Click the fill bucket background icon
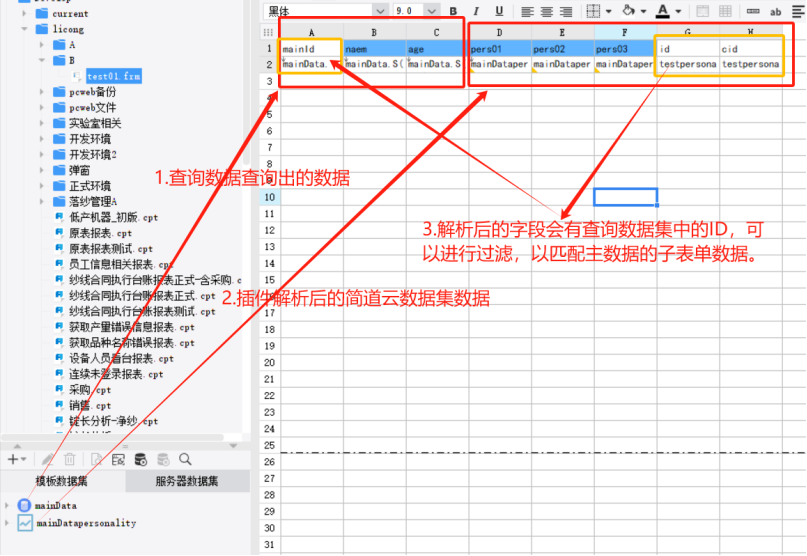Image resolution: width=807 pixels, height=556 pixels. (x=628, y=10)
